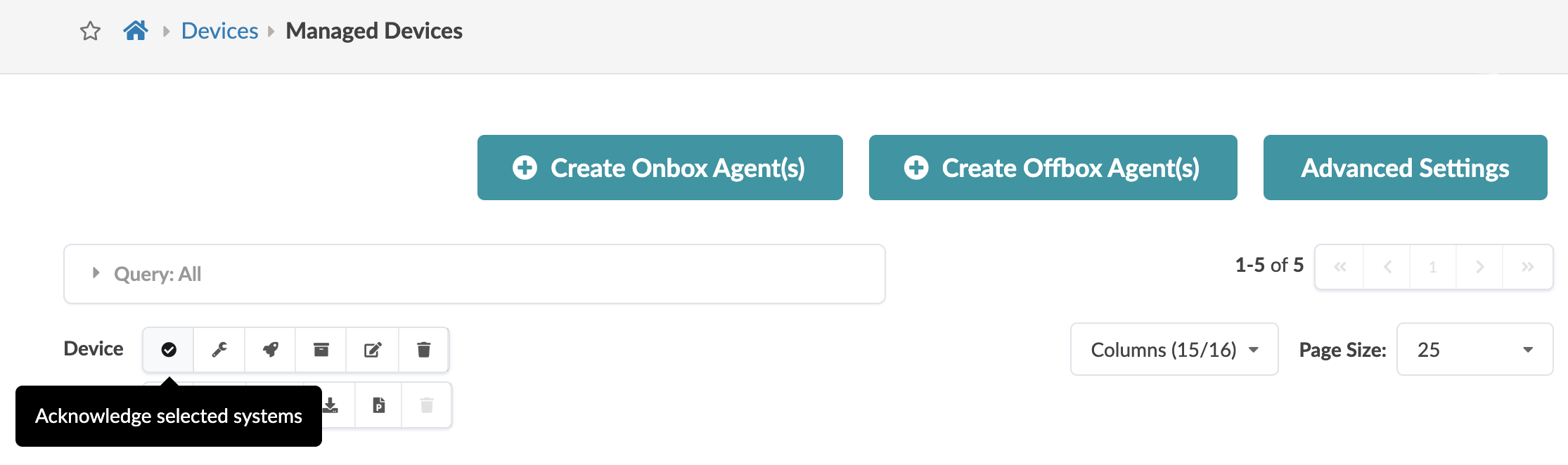Click the acknowledge selected systems checkmark icon

[x=169, y=350]
